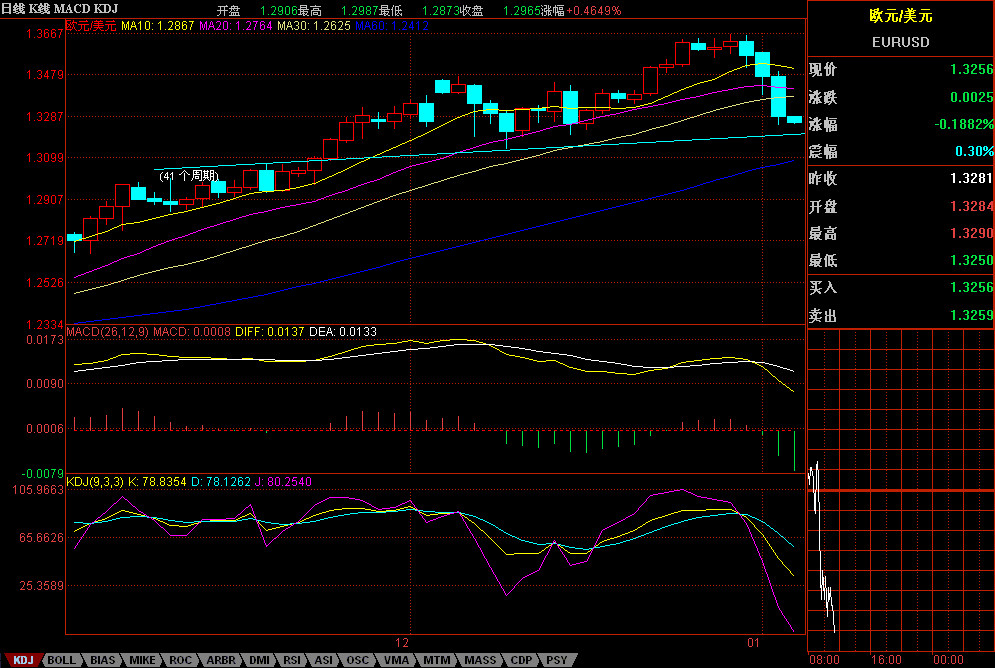Show the MASS indicator tab

(480, 660)
